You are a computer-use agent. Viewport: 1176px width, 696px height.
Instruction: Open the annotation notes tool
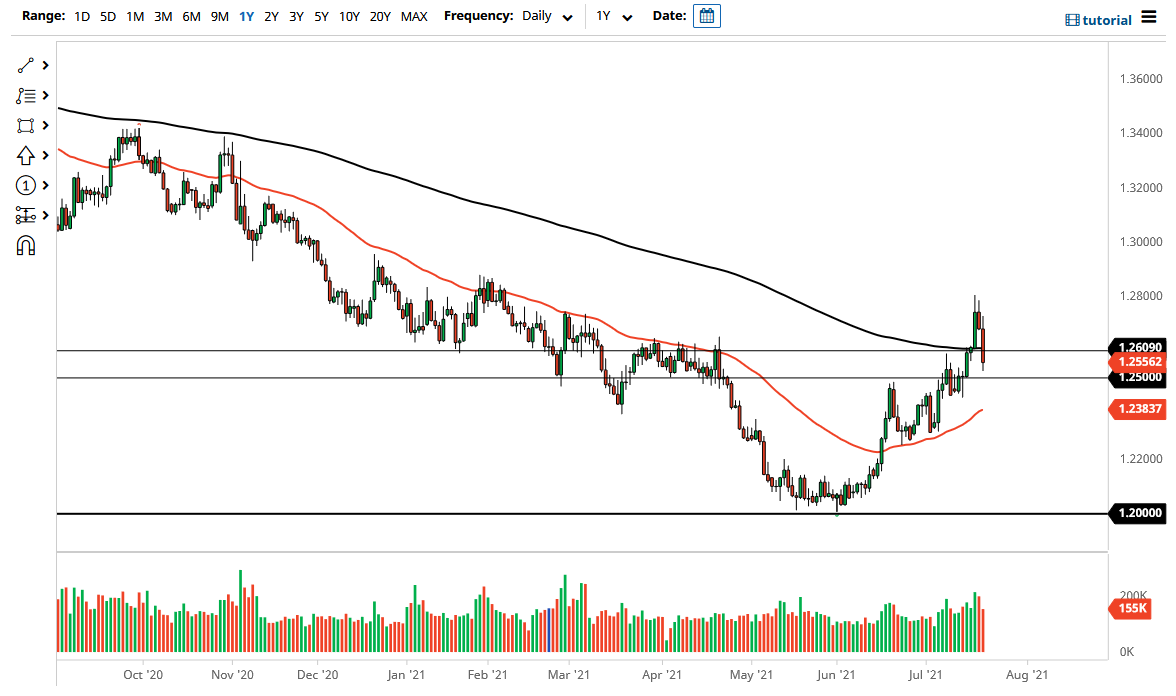[x=26, y=95]
